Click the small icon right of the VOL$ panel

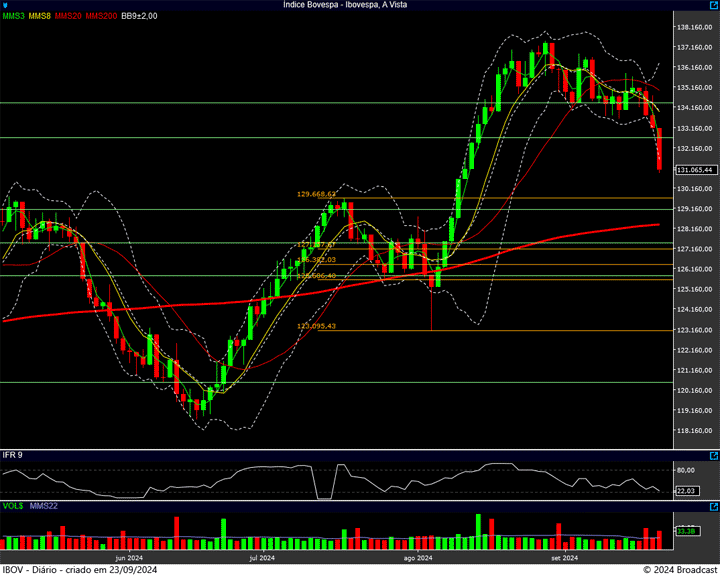pos(713,507)
